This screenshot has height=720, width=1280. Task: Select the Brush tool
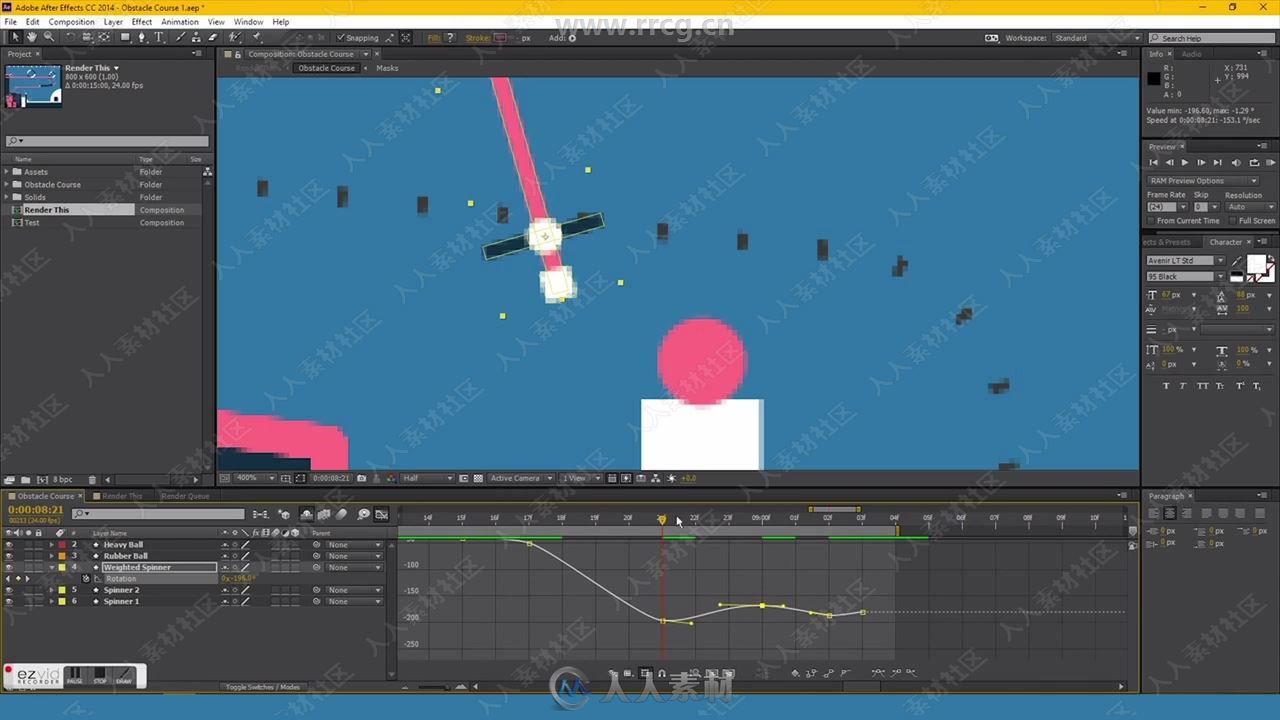pyautogui.click(x=180, y=37)
